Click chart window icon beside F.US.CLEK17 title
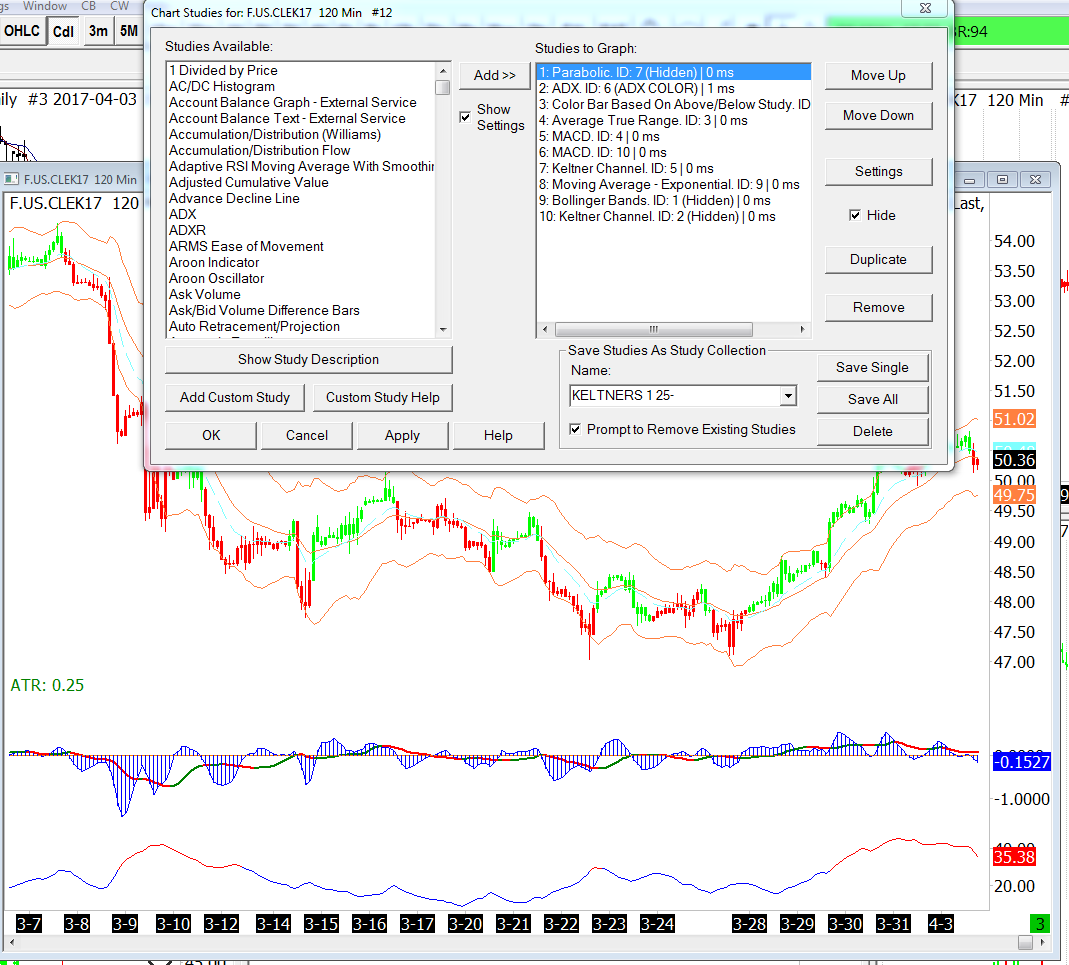This screenshot has height=965, width=1069. (x=11, y=179)
